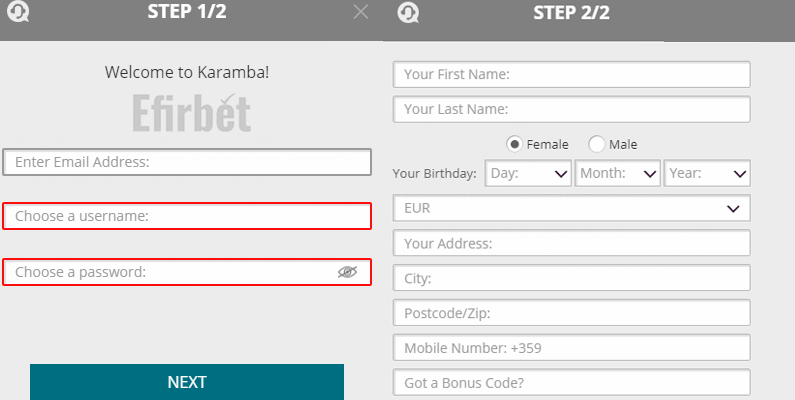Click the chat support icon in Step 1 header
Screen dimensions: 795x400
18,12
